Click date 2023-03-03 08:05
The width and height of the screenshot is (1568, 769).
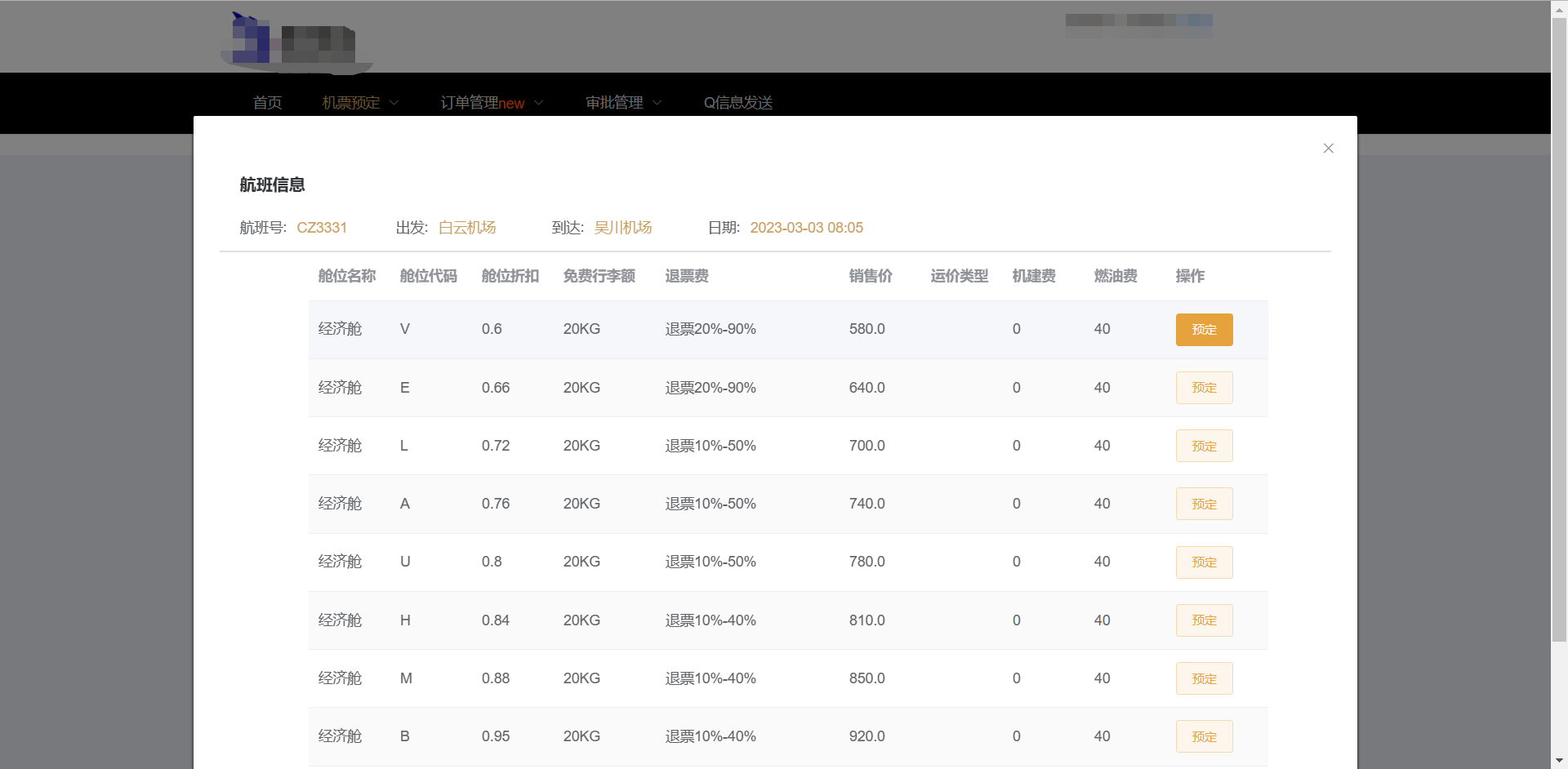pos(807,228)
